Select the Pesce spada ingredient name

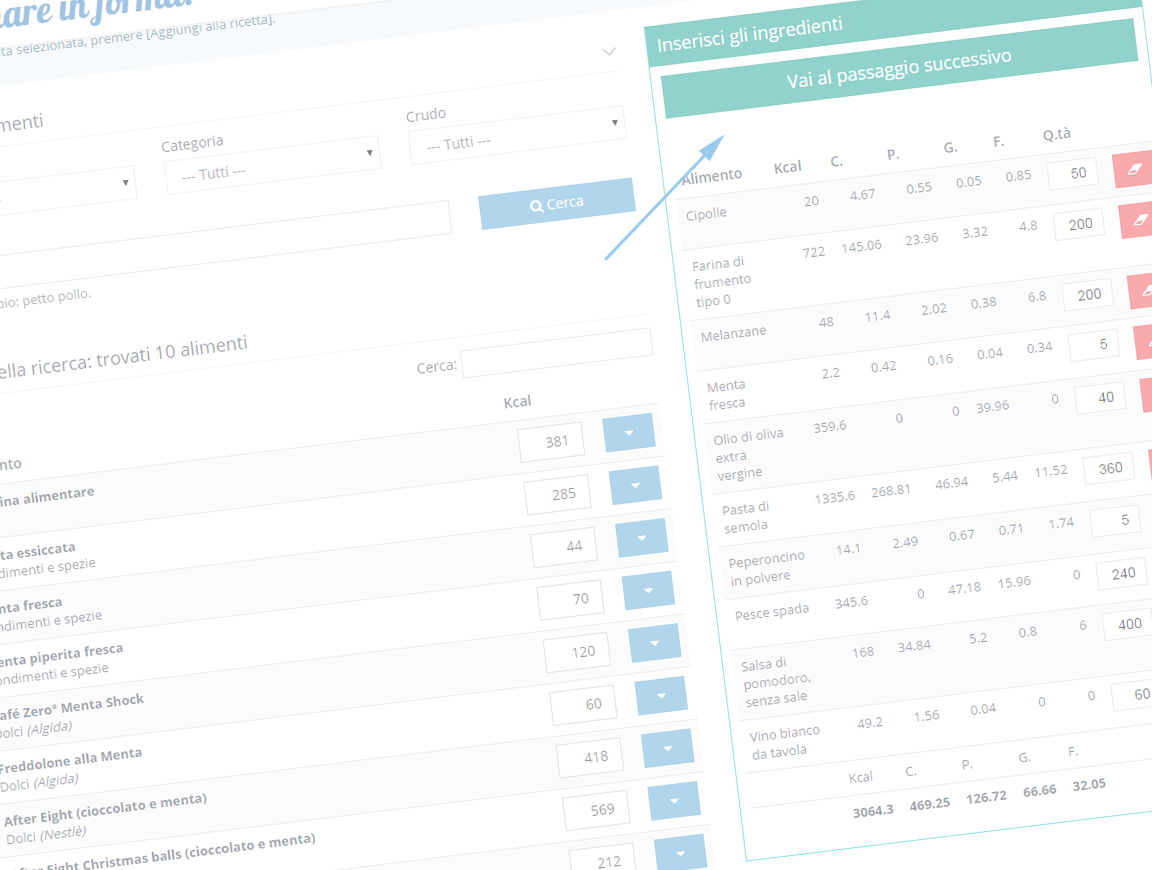click(771, 612)
